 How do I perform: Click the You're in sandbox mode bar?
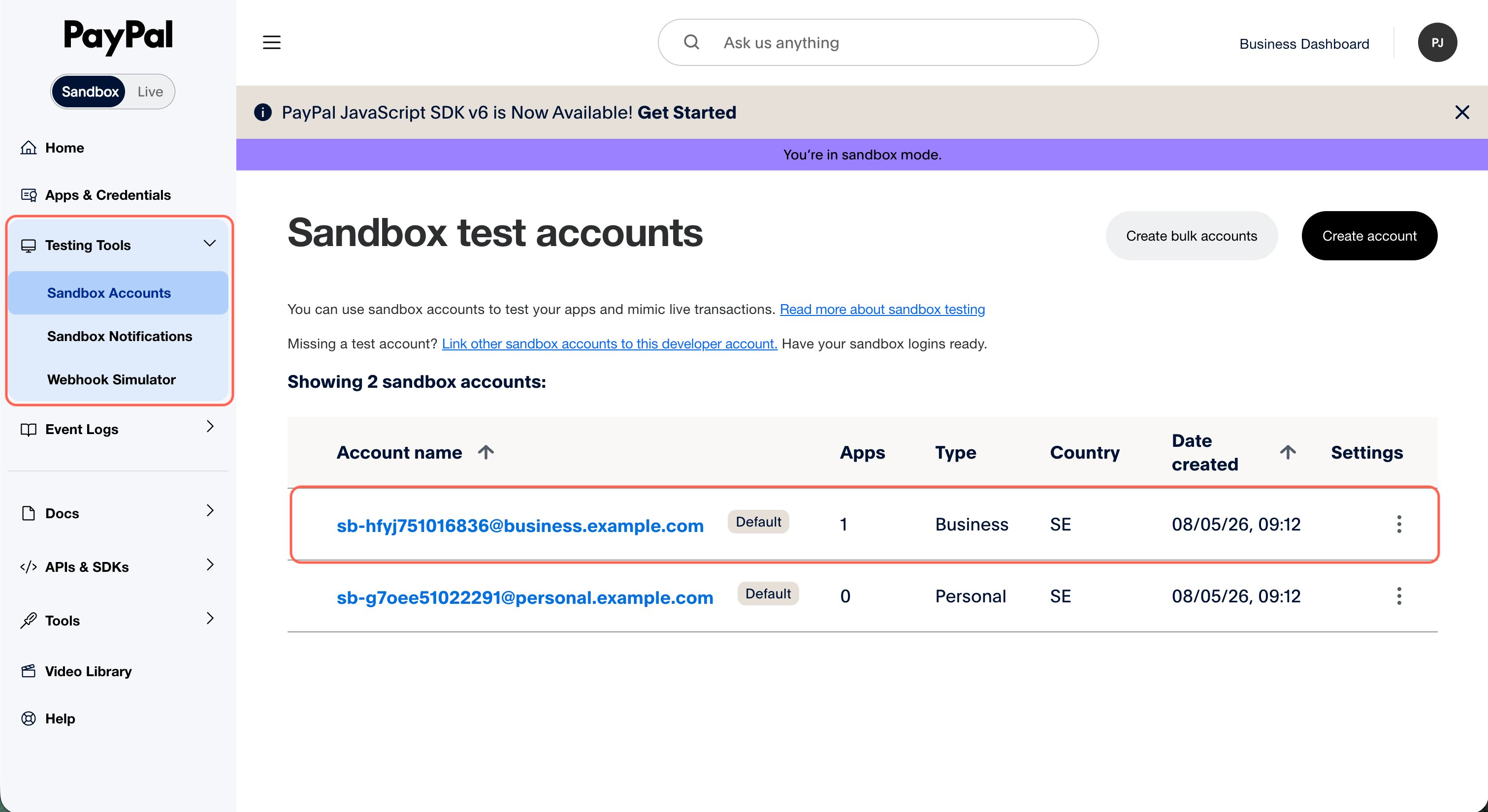coord(862,154)
